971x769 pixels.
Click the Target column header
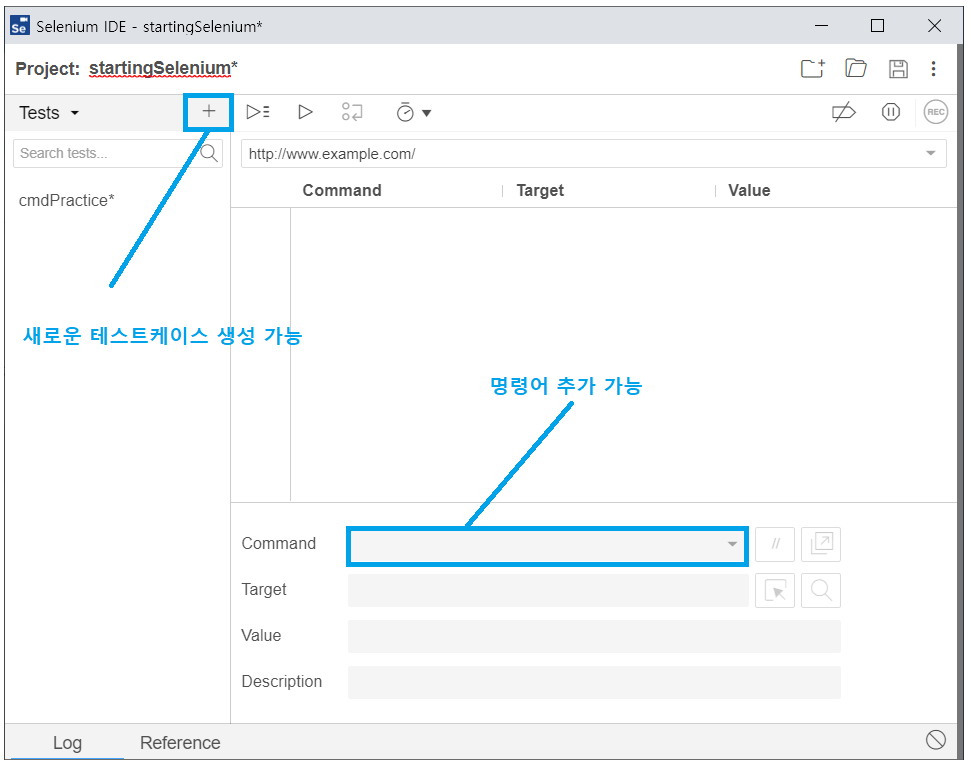[540, 191]
